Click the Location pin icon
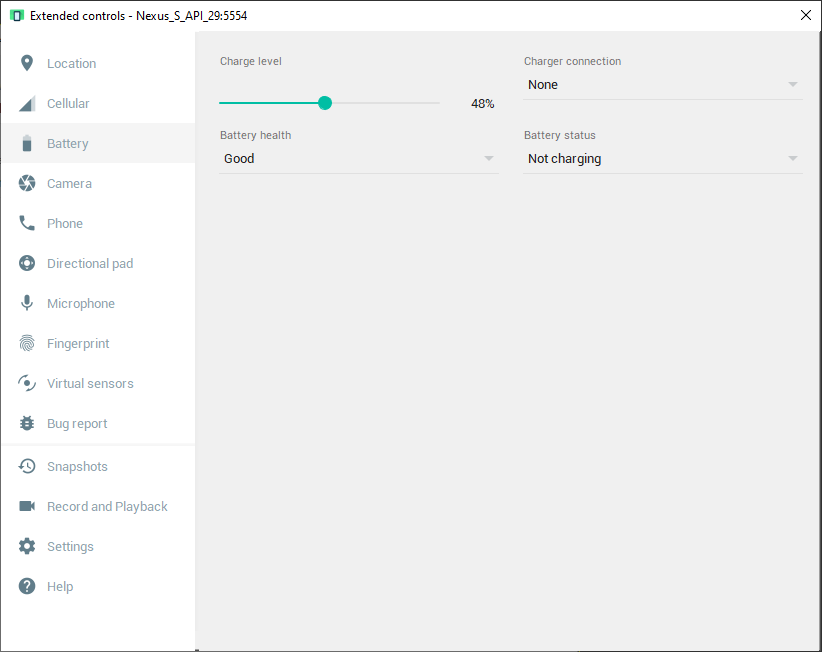Image resolution: width=822 pixels, height=652 pixels. (x=27, y=63)
